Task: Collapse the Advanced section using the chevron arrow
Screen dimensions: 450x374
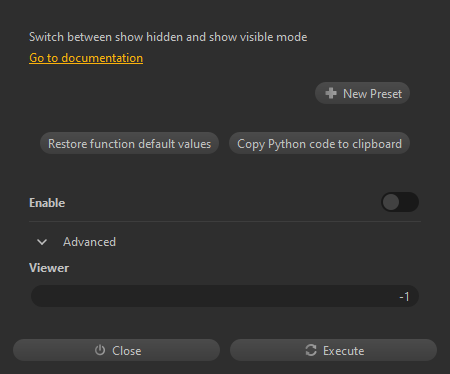Action: pos(42,242)
